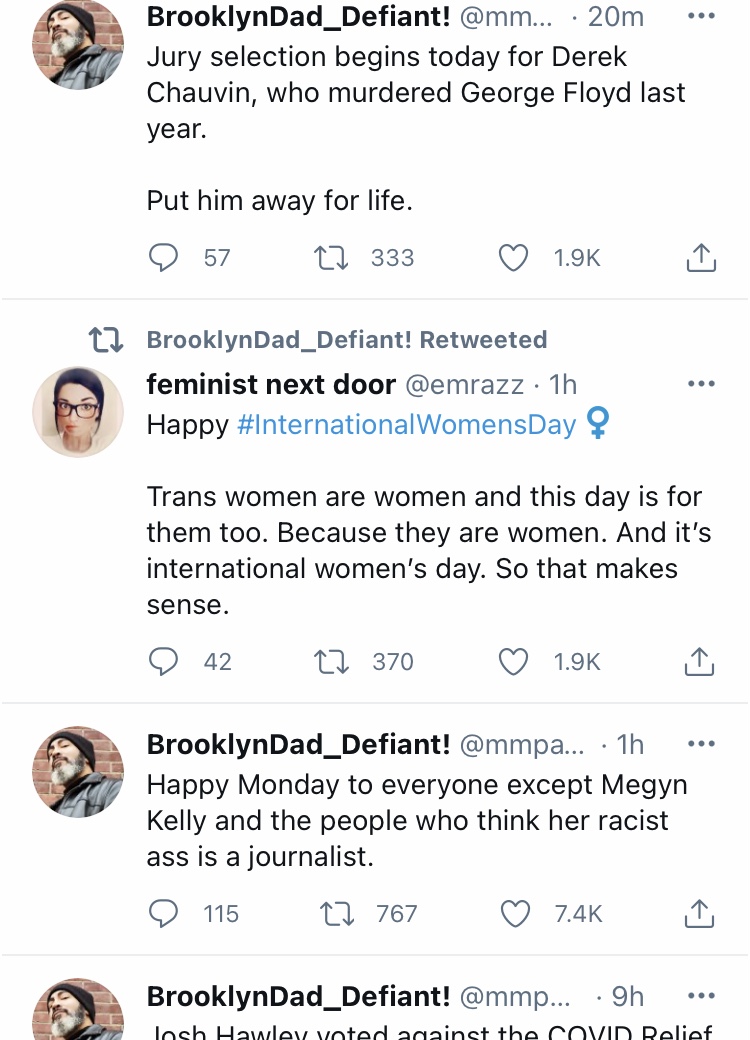Image resolution: width=750 pixels, height=1040 pixels.
Task: Like the tweet about Derek Chauvin
Action: pyautogui.click(x=513, y=258)
